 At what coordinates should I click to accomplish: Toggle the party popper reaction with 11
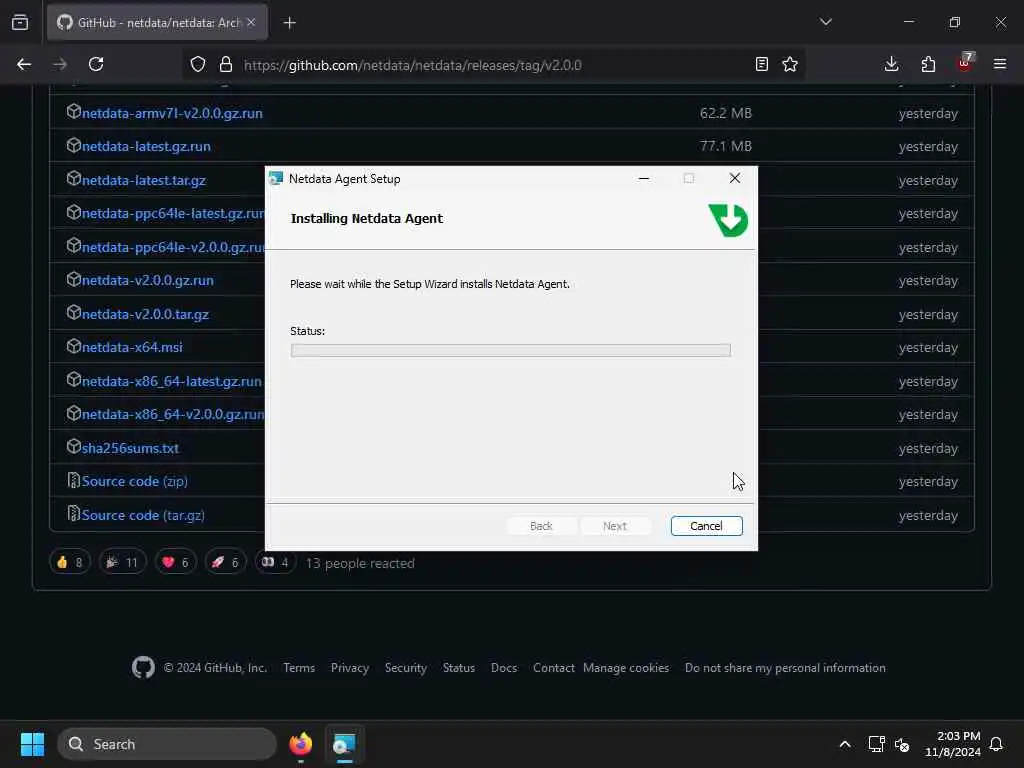(122, 562)
